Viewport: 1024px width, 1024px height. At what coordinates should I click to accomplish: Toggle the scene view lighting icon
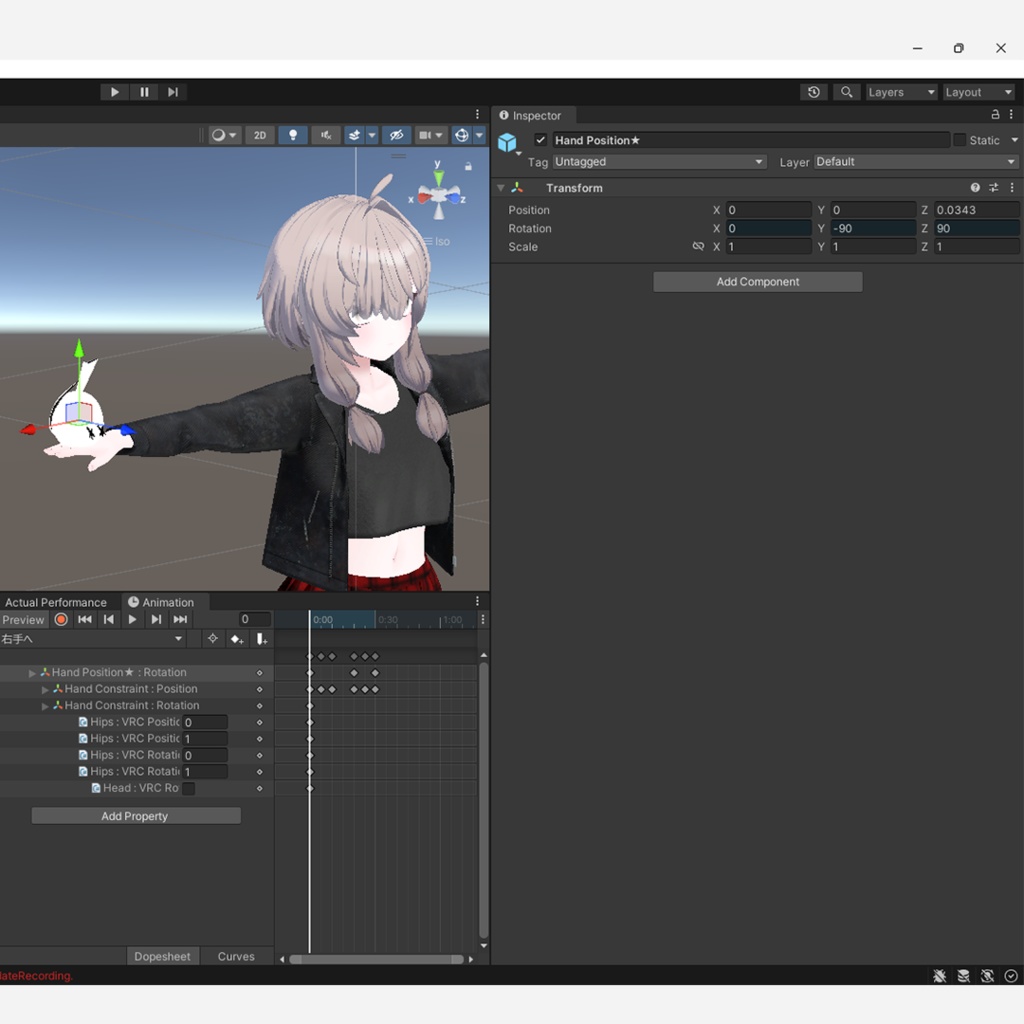click(292, 134)
